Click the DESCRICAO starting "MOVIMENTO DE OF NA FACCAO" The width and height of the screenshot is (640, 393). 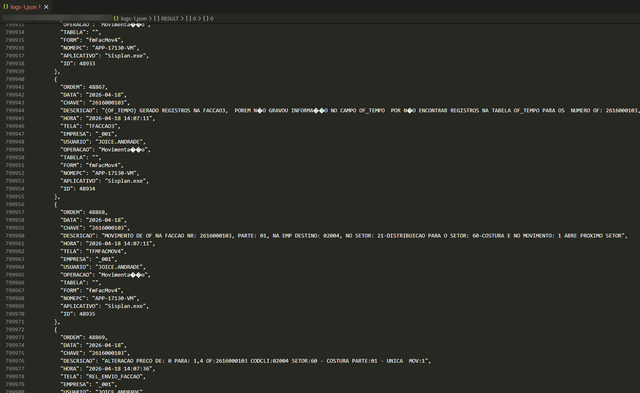coord(344,236)
